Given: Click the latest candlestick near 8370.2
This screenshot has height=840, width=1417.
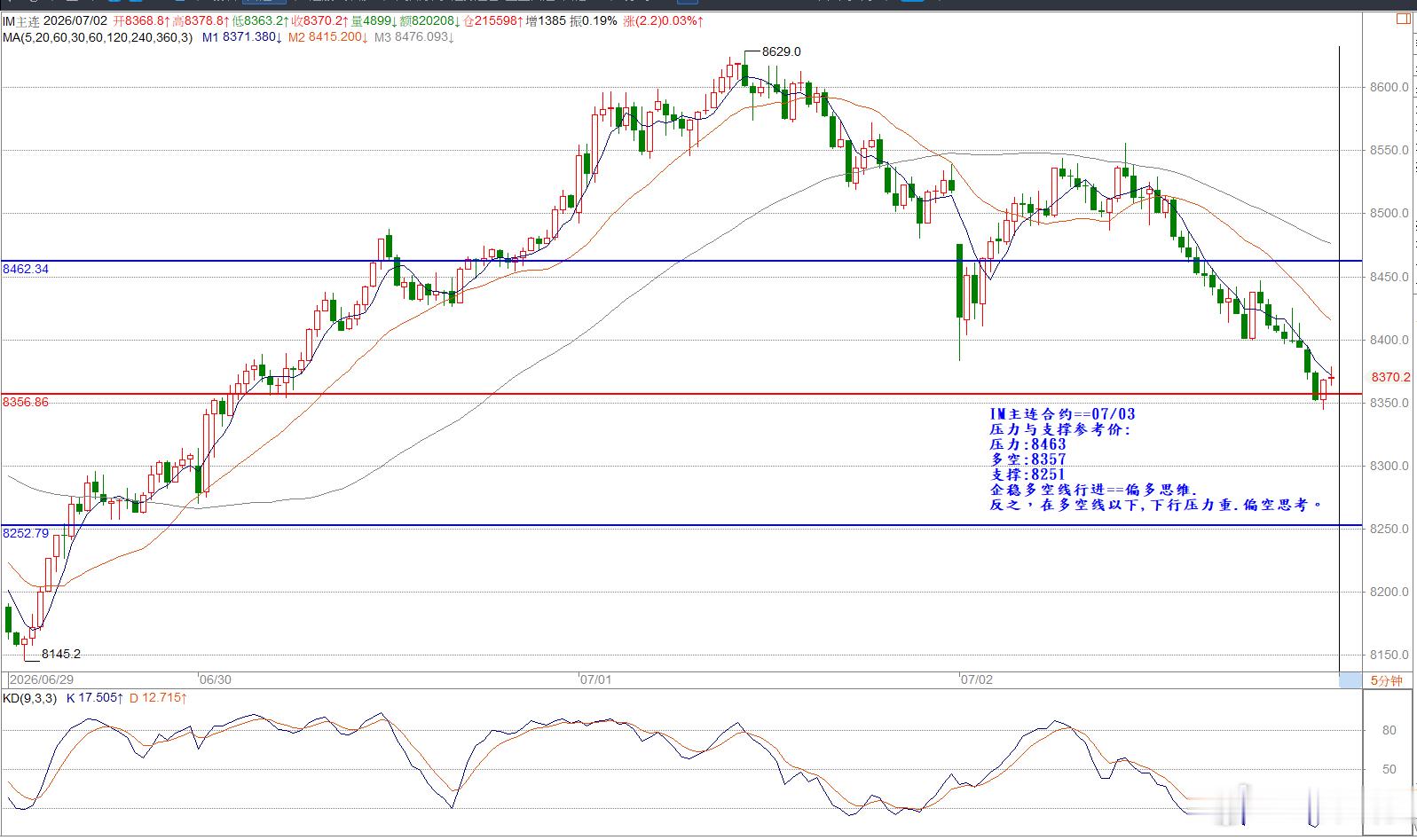Looking at the screenshot, I should (1331, 378).
